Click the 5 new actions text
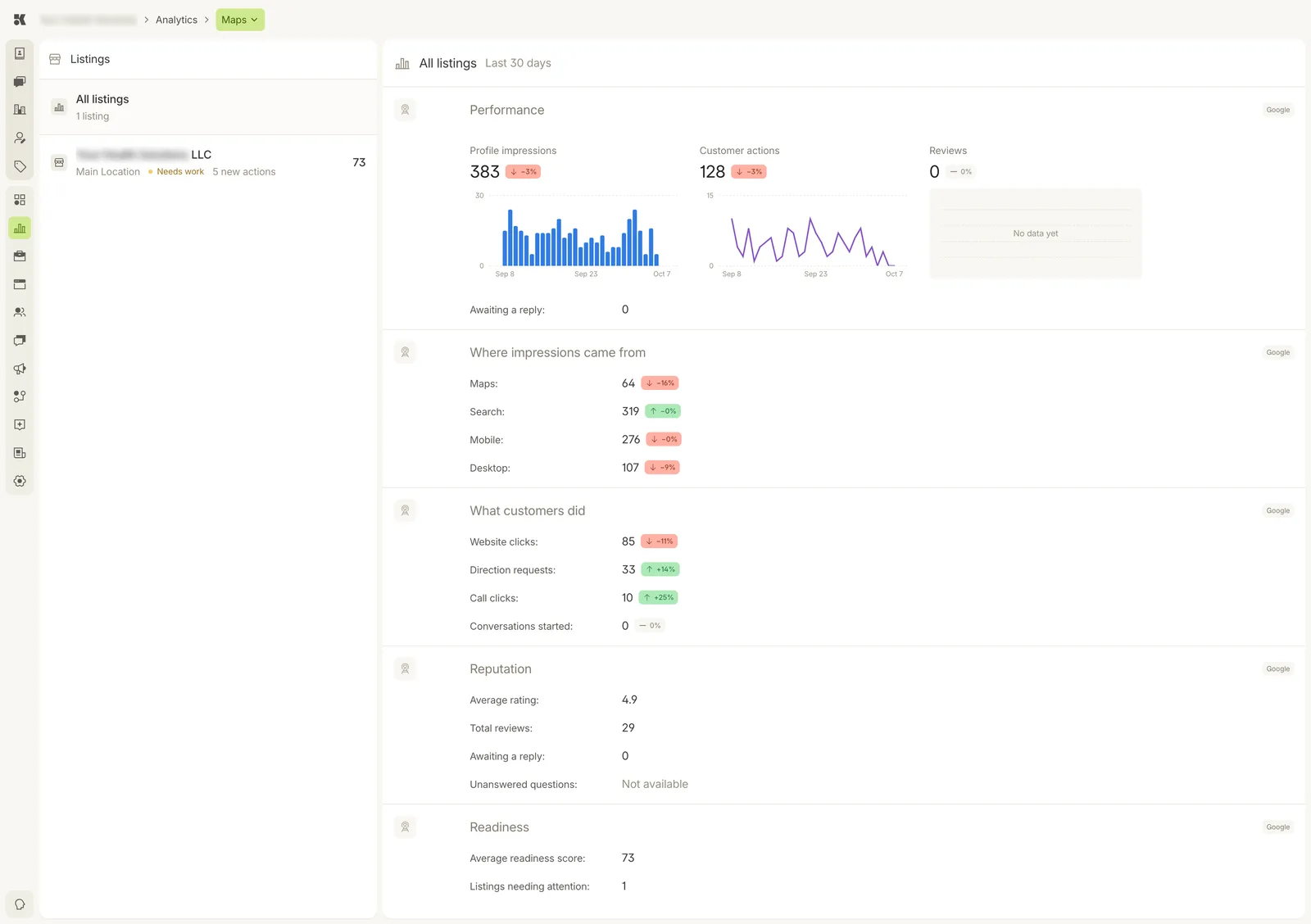This screenshot has height=924, width=1311. [244, 172]
